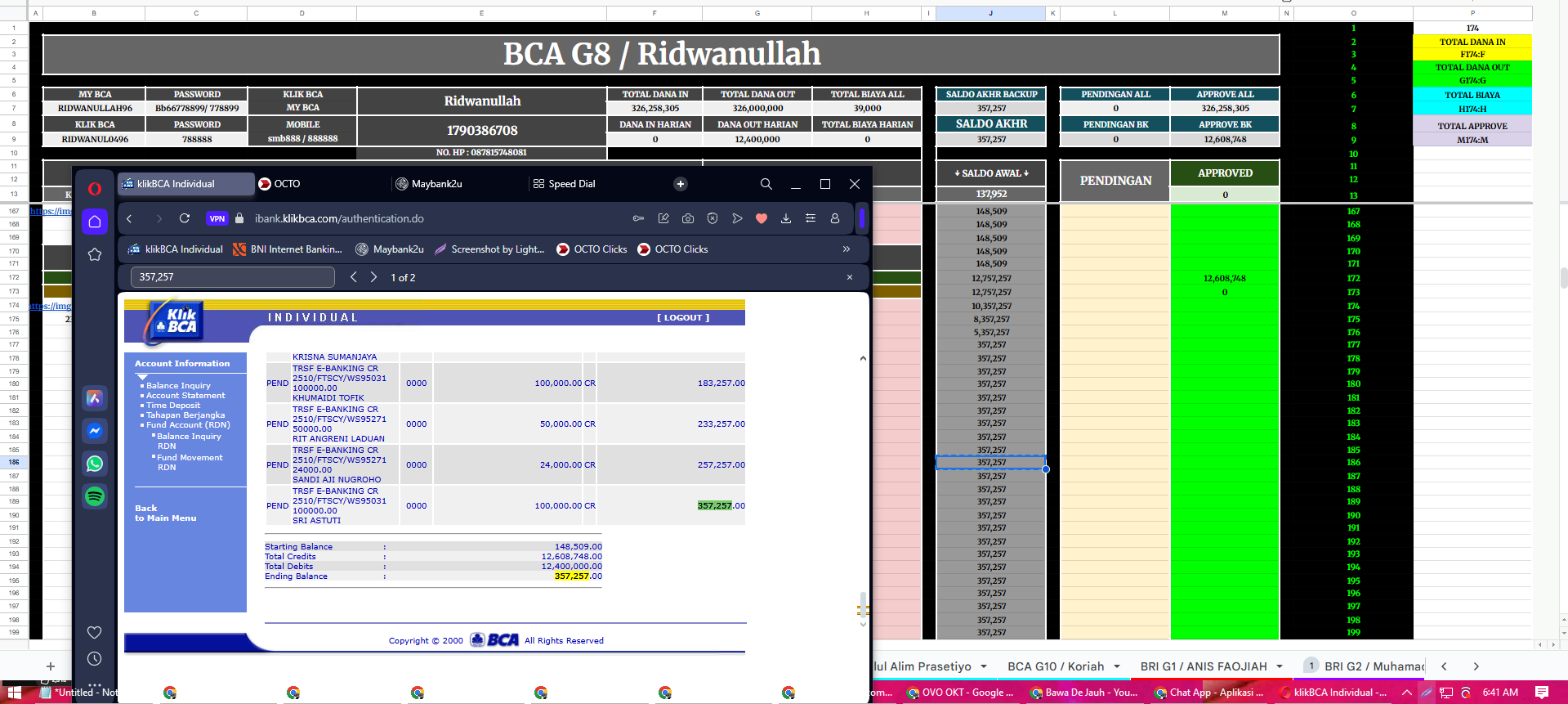Open saved passwords key icon
Image resolution: width=1568 pixels, height=704 pixels.
coord(639,218)
